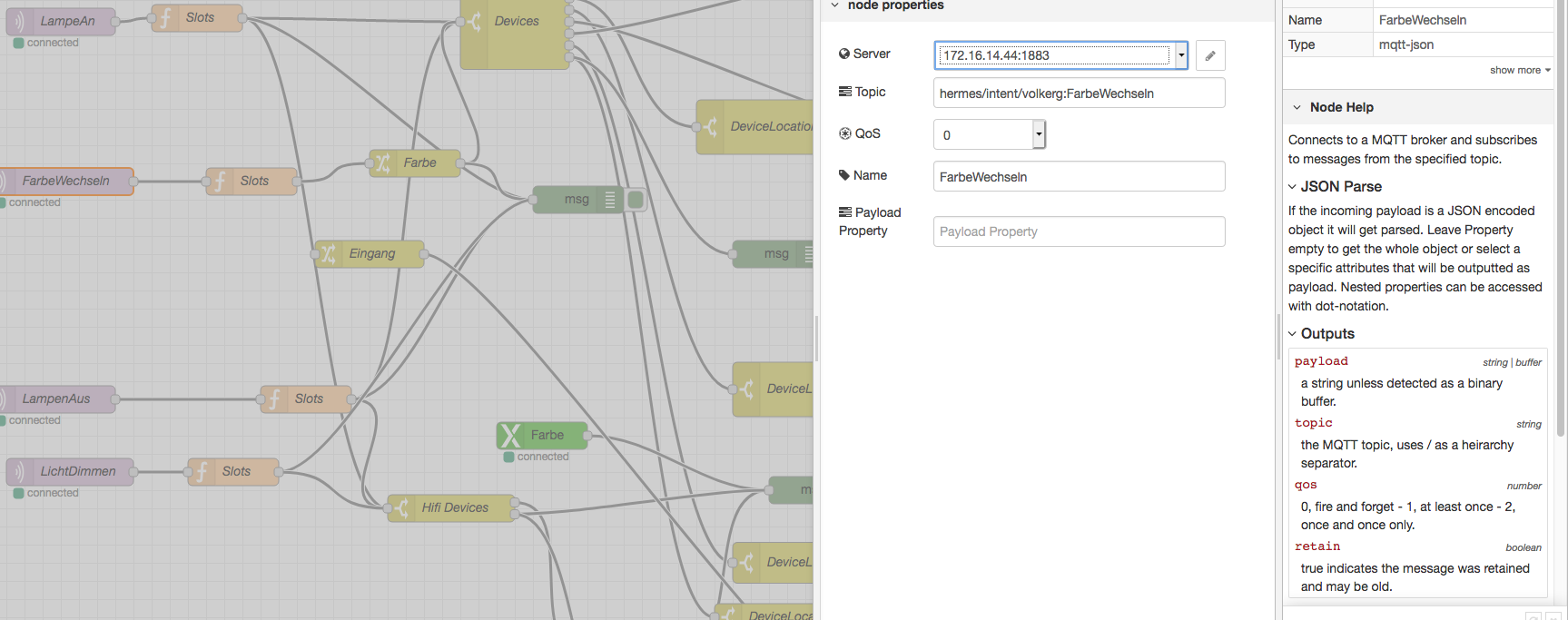This screenshot has width=1568, height=620.
Task: Click function icon of Slots node after LichtDimmen
Action: [202, 471]
